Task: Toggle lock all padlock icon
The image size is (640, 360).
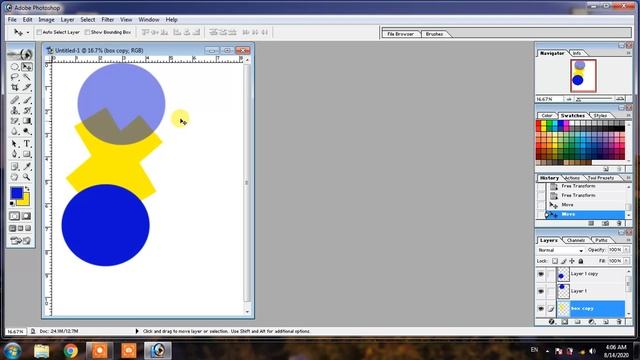Action: [x=581, y=261]
